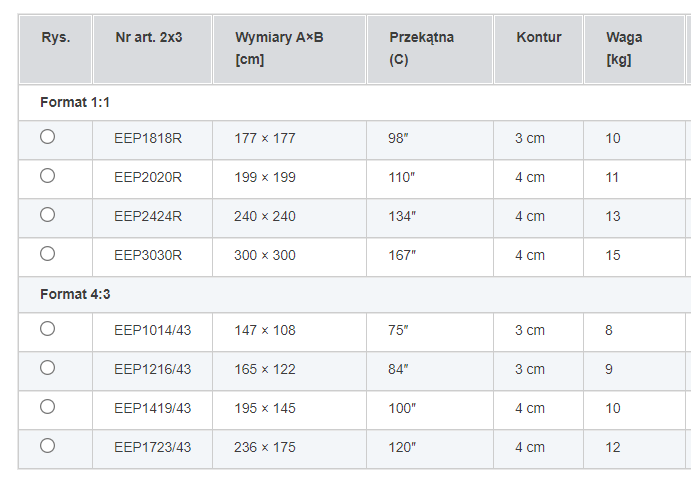
Task: Click the 177 × 177 dimensions cell
Action: [265, 138]
